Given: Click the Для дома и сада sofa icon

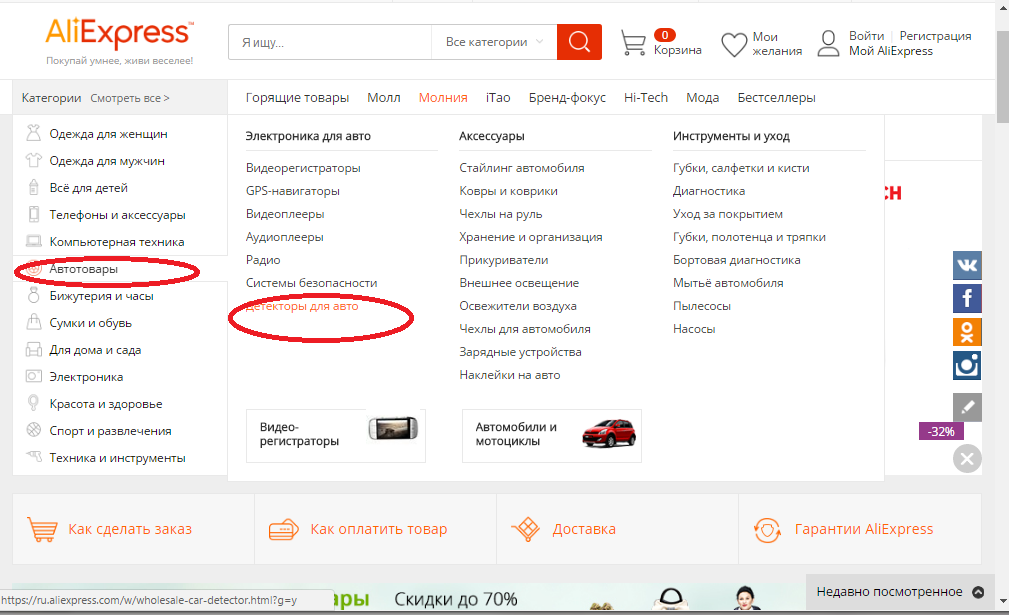Looking at the screenshot, I should pos(33,349).
